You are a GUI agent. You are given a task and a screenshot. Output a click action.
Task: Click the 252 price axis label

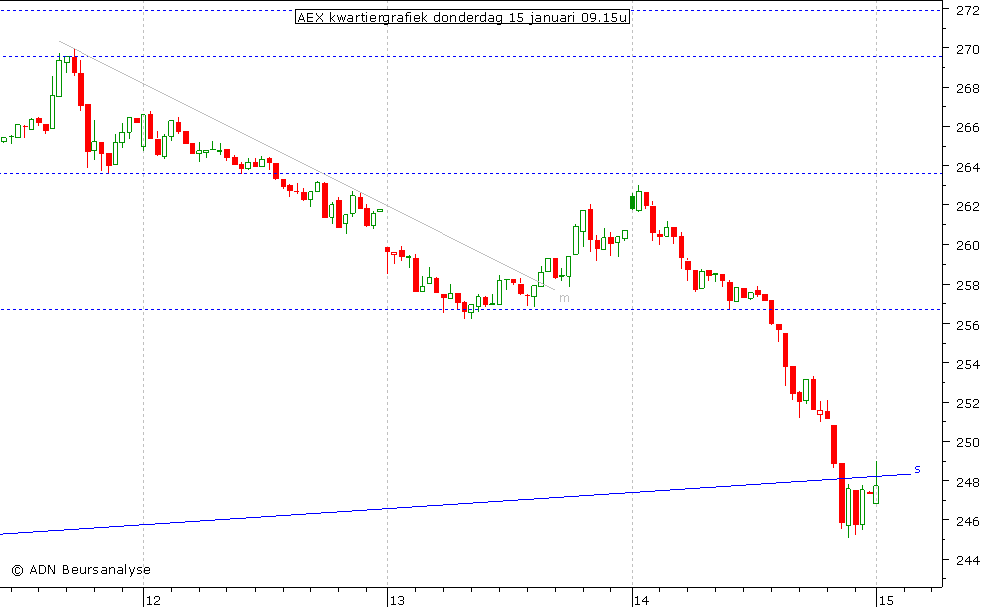(x=967, y=403)
